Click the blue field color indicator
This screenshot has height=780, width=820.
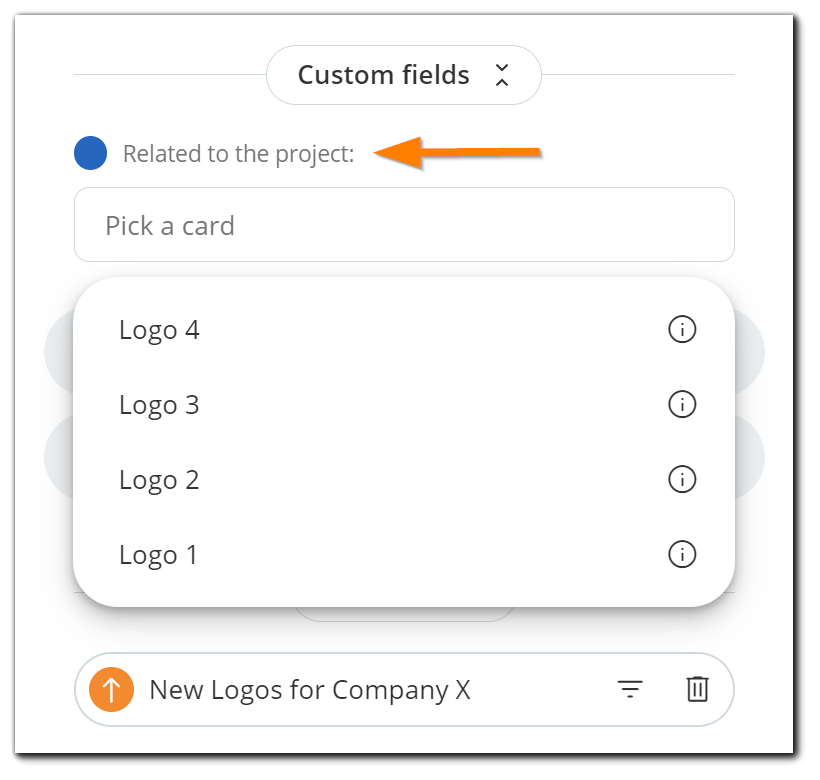point(90,153)
